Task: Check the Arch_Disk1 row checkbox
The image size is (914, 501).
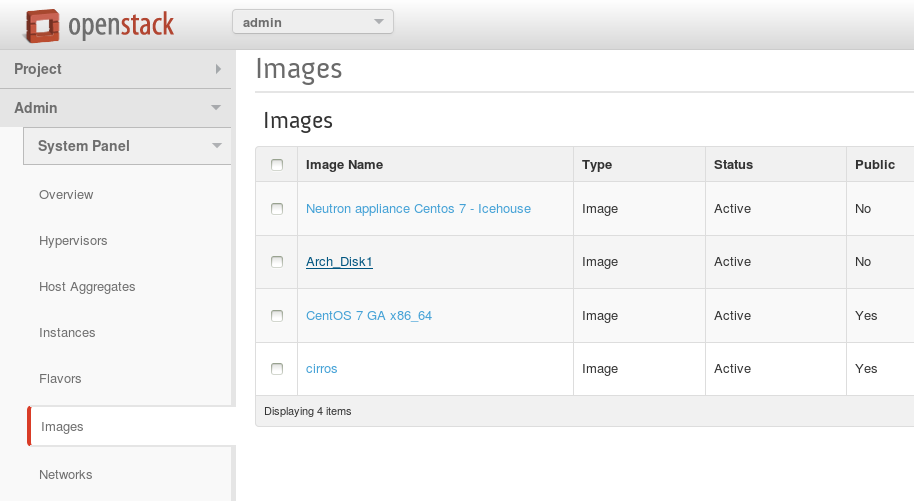Action: click(277, 262)
